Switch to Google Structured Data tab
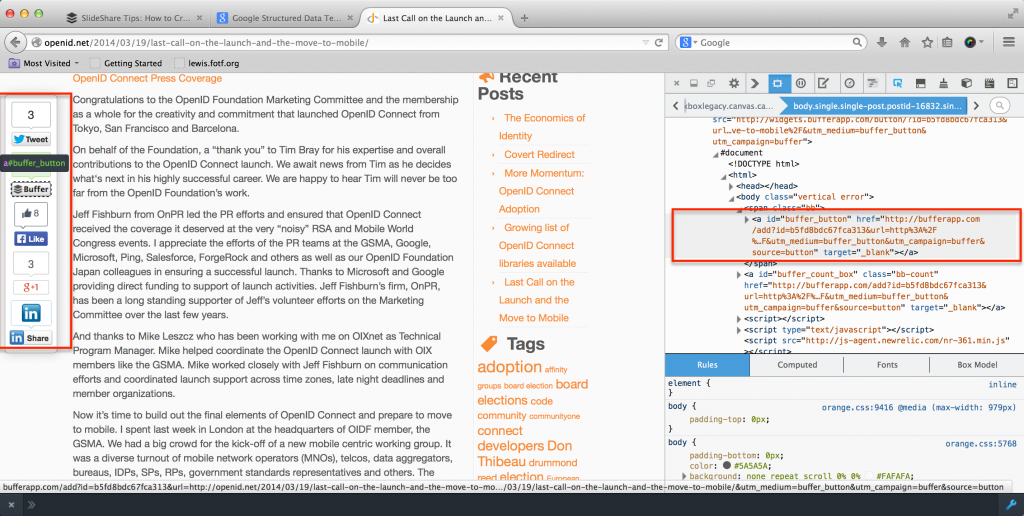This screenshot has height=516, width=1024. (283, 18)
